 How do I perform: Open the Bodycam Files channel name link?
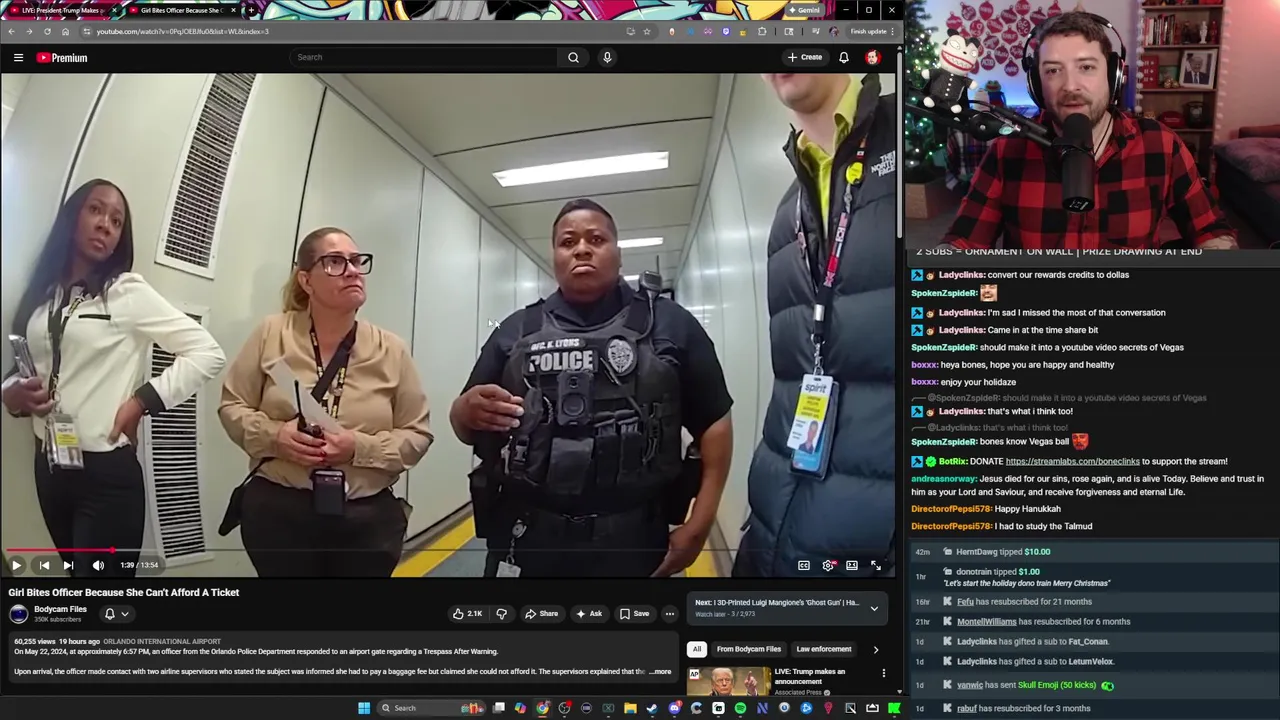60,609
